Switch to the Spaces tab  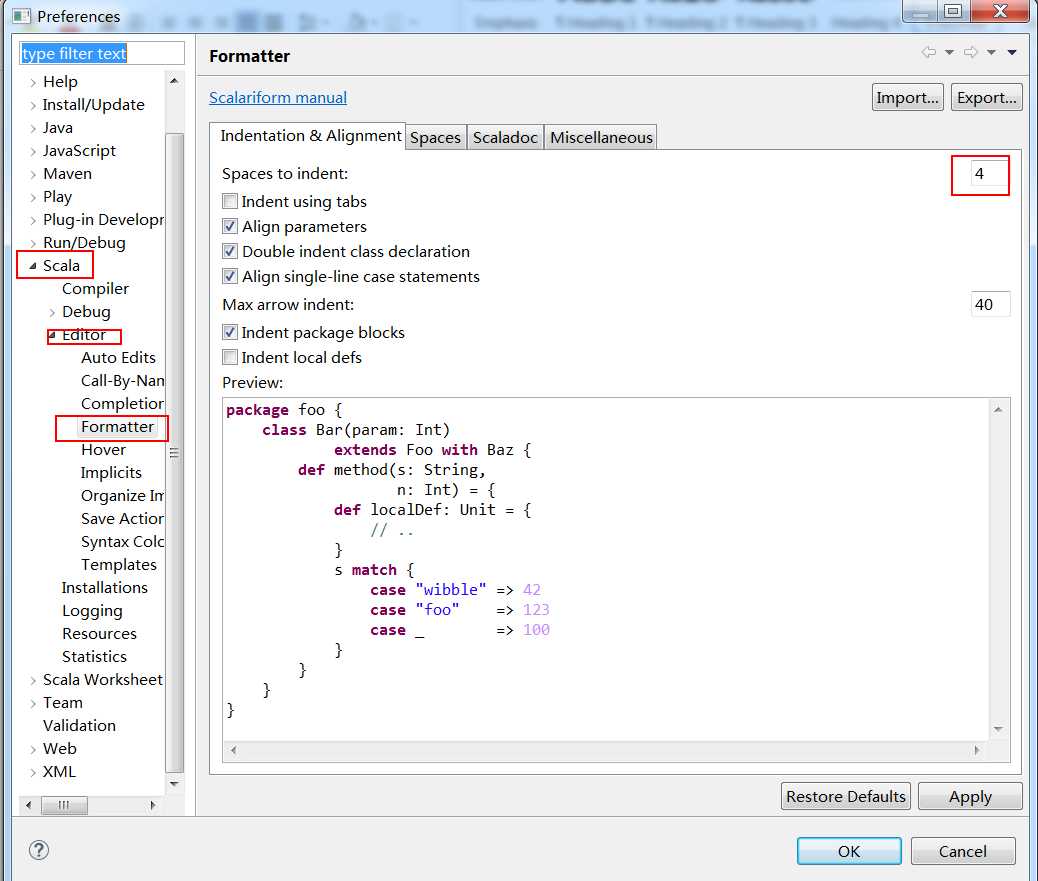point(435,138)
